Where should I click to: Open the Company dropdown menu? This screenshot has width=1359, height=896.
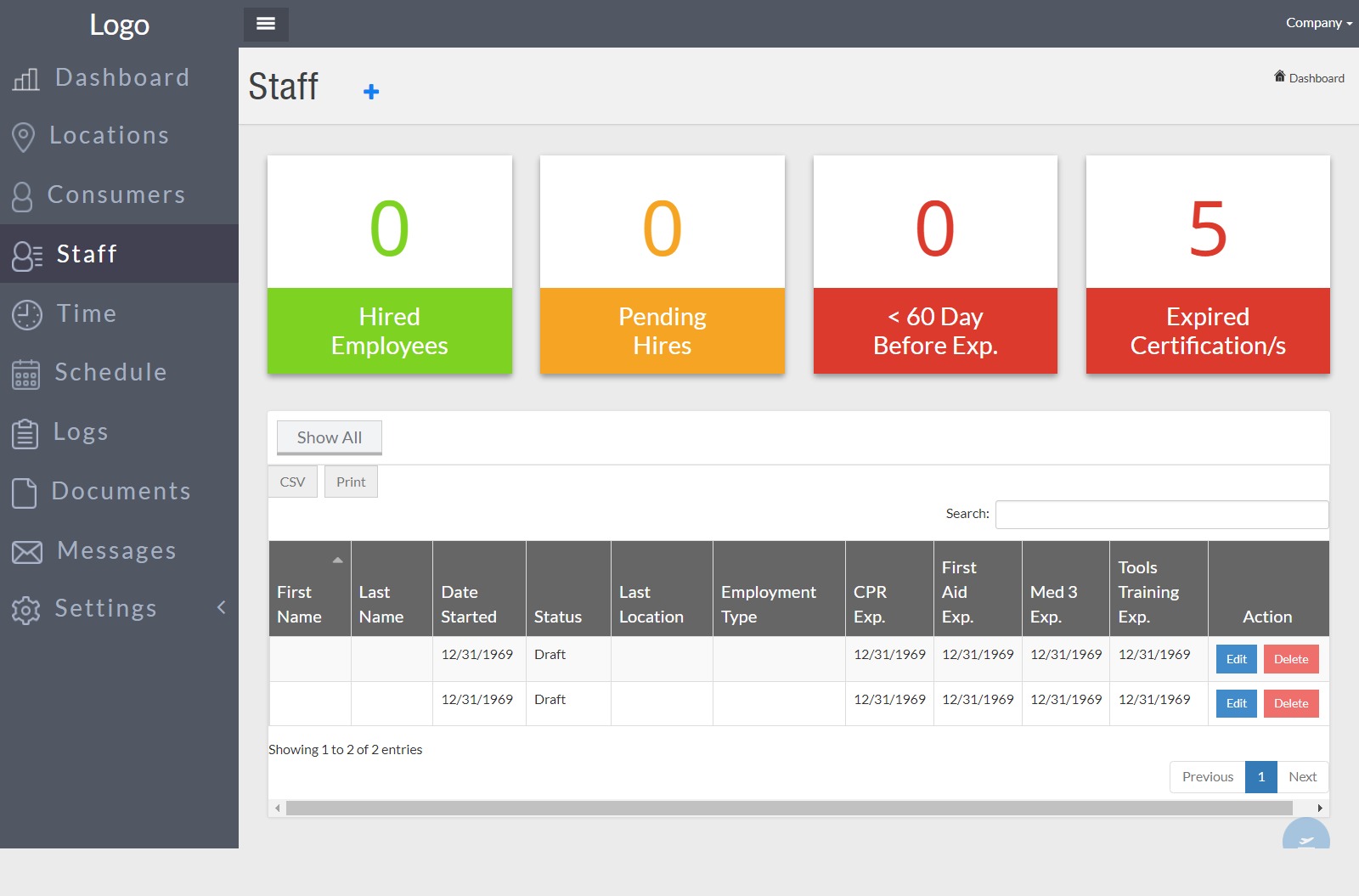click(1318, 23)
